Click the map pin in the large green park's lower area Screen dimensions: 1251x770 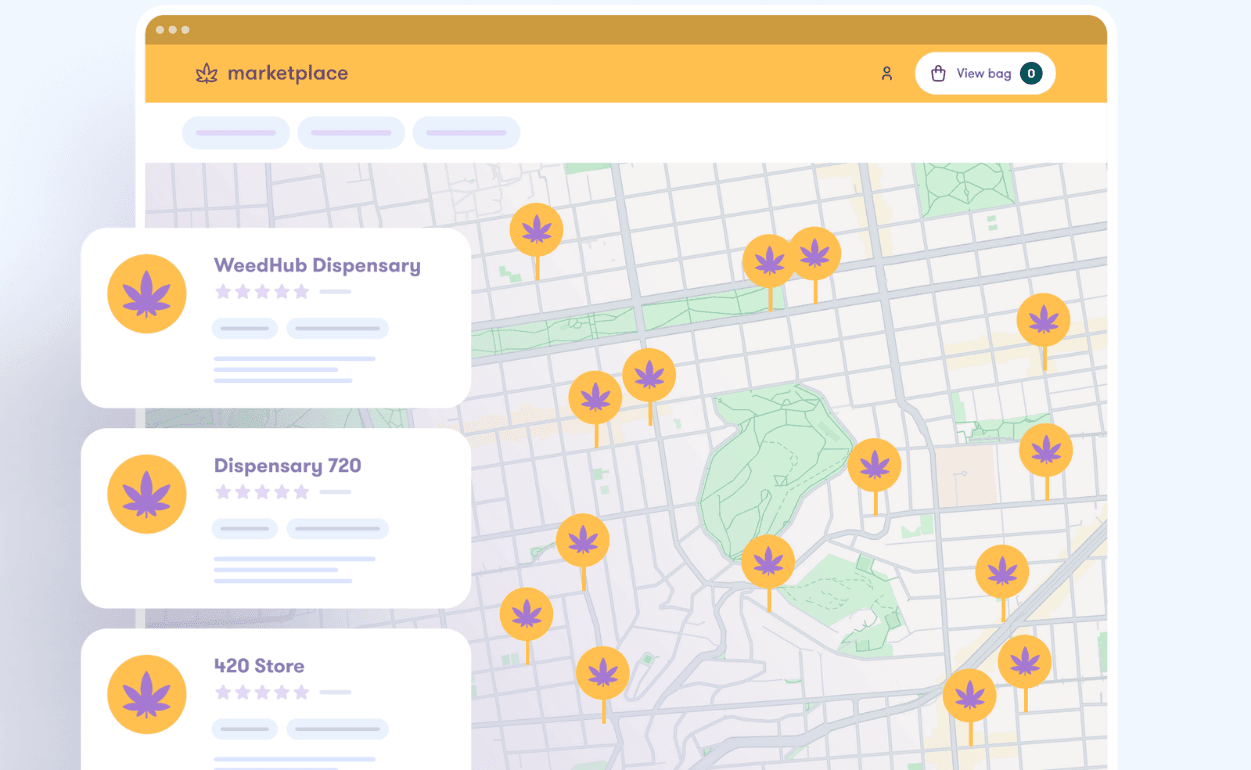tap(768, 562)
